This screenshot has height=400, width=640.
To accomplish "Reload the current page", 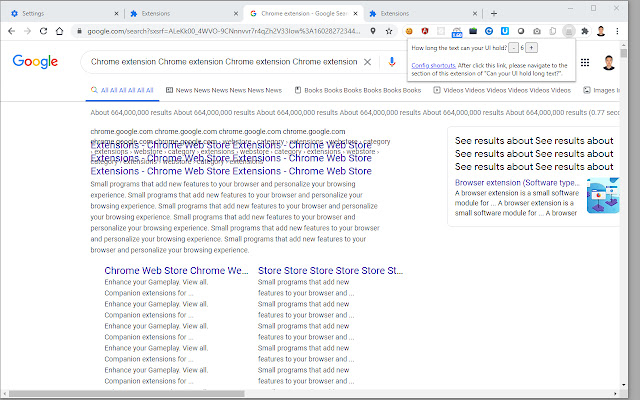I will point(43,31).
